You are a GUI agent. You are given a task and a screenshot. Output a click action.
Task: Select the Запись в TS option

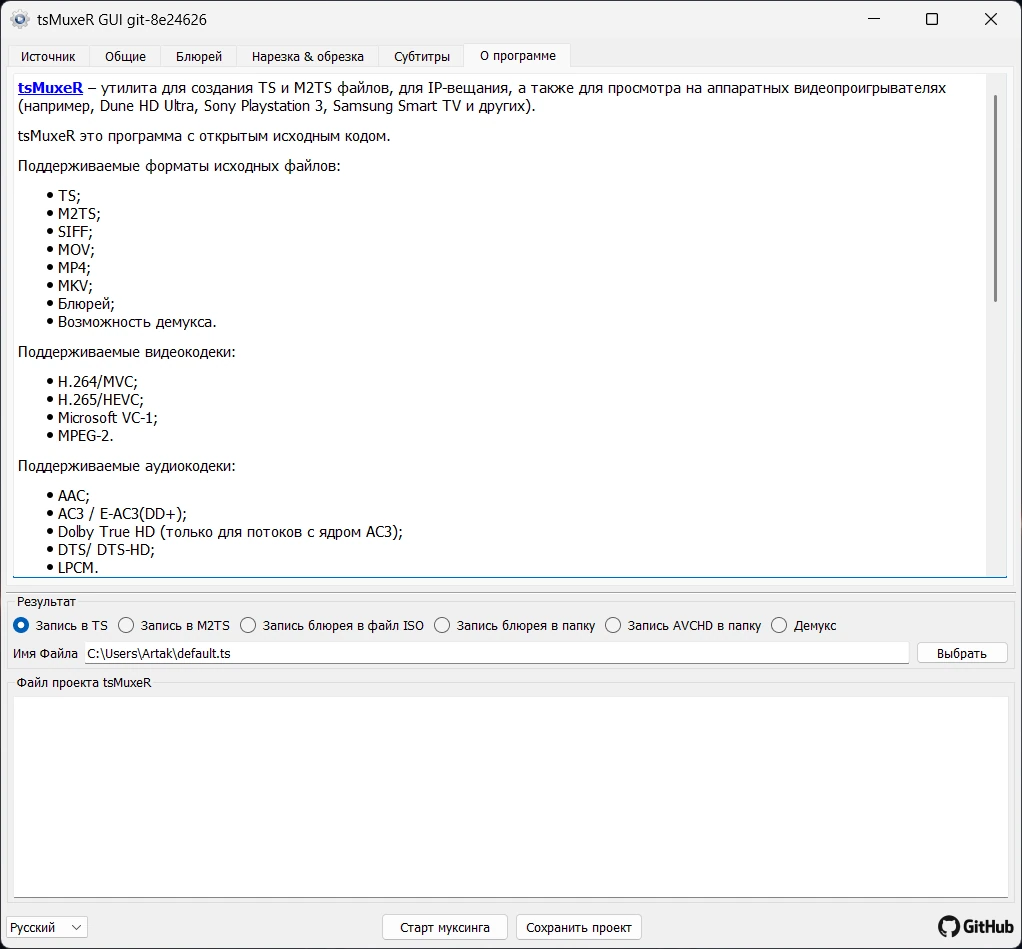pyautogui.click(x=61, y=625)
